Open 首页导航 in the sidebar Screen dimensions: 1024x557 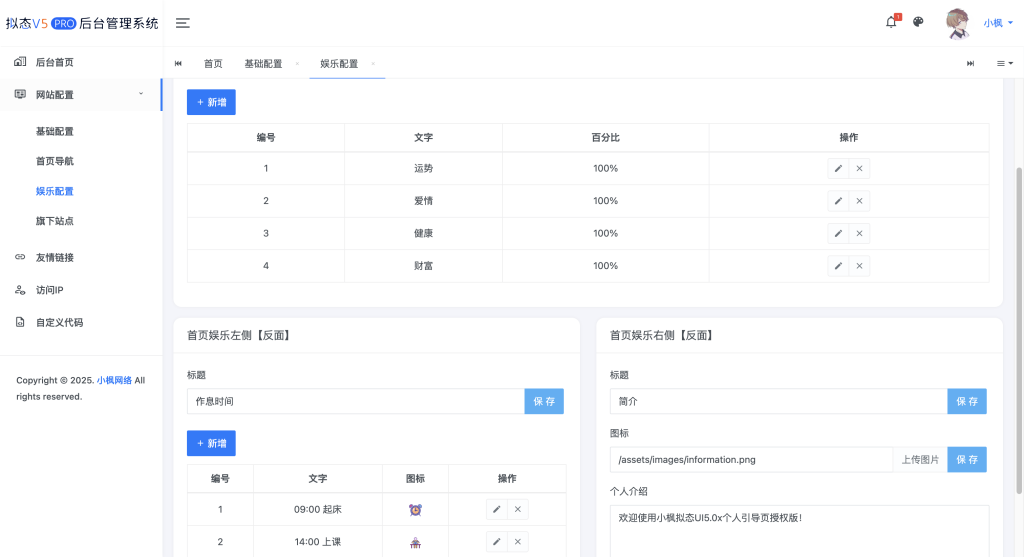(55, 161)
